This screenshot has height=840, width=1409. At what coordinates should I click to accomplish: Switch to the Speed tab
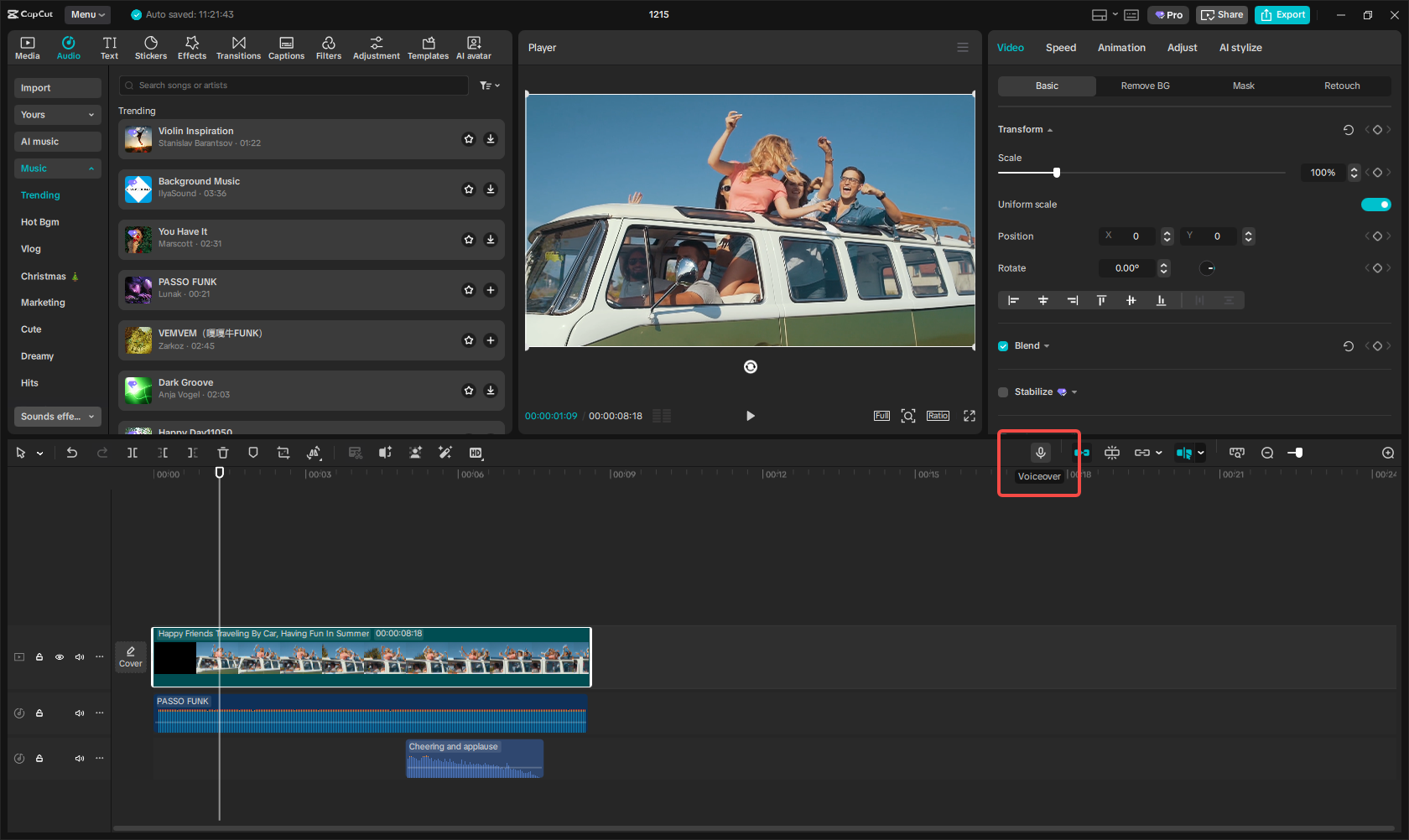(x=1060, y=48)
